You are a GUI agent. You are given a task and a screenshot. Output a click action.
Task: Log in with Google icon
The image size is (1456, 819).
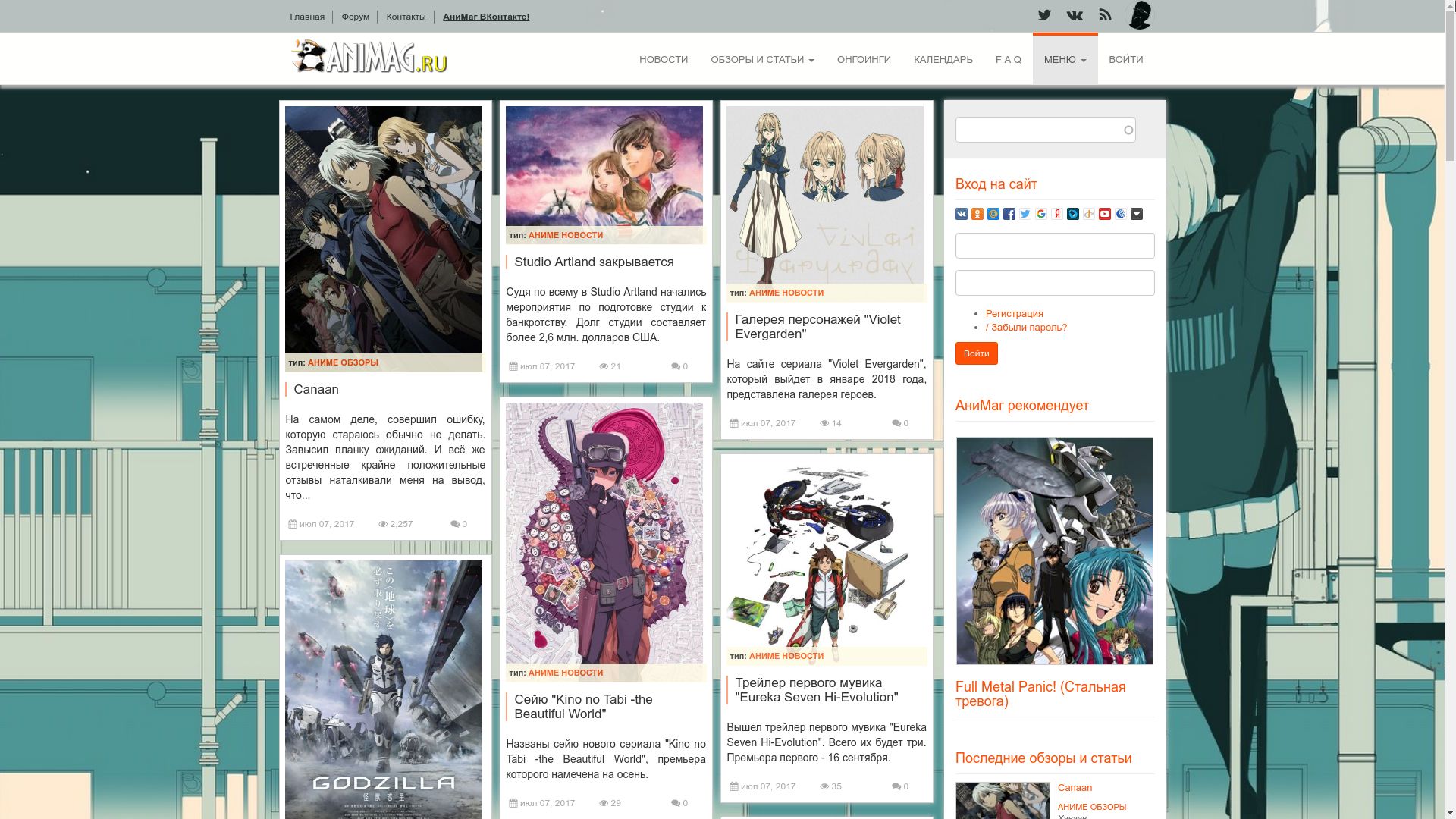1041,214
